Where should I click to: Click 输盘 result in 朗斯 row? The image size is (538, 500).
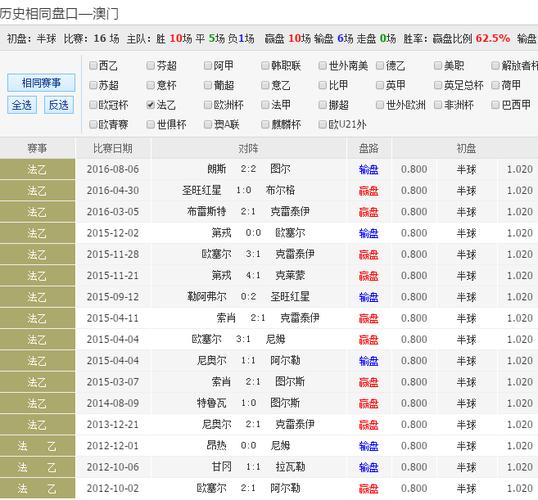click(x=369, y=170)
